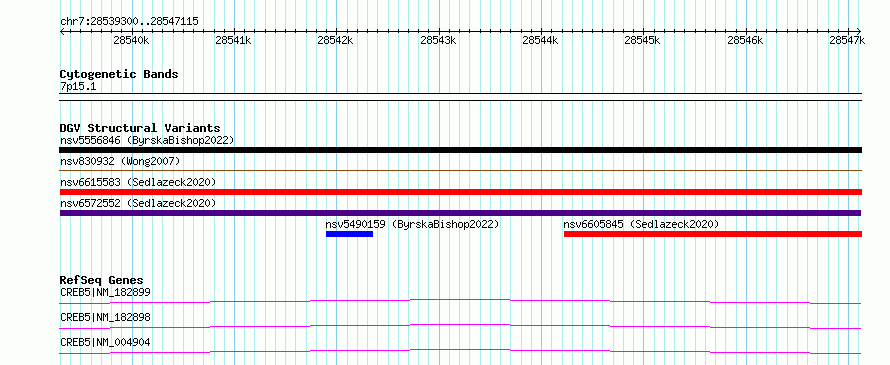Viewport: 890px width, 365px height.
Task: Click the 28545k ruler tick label
Action: [643, 40]
